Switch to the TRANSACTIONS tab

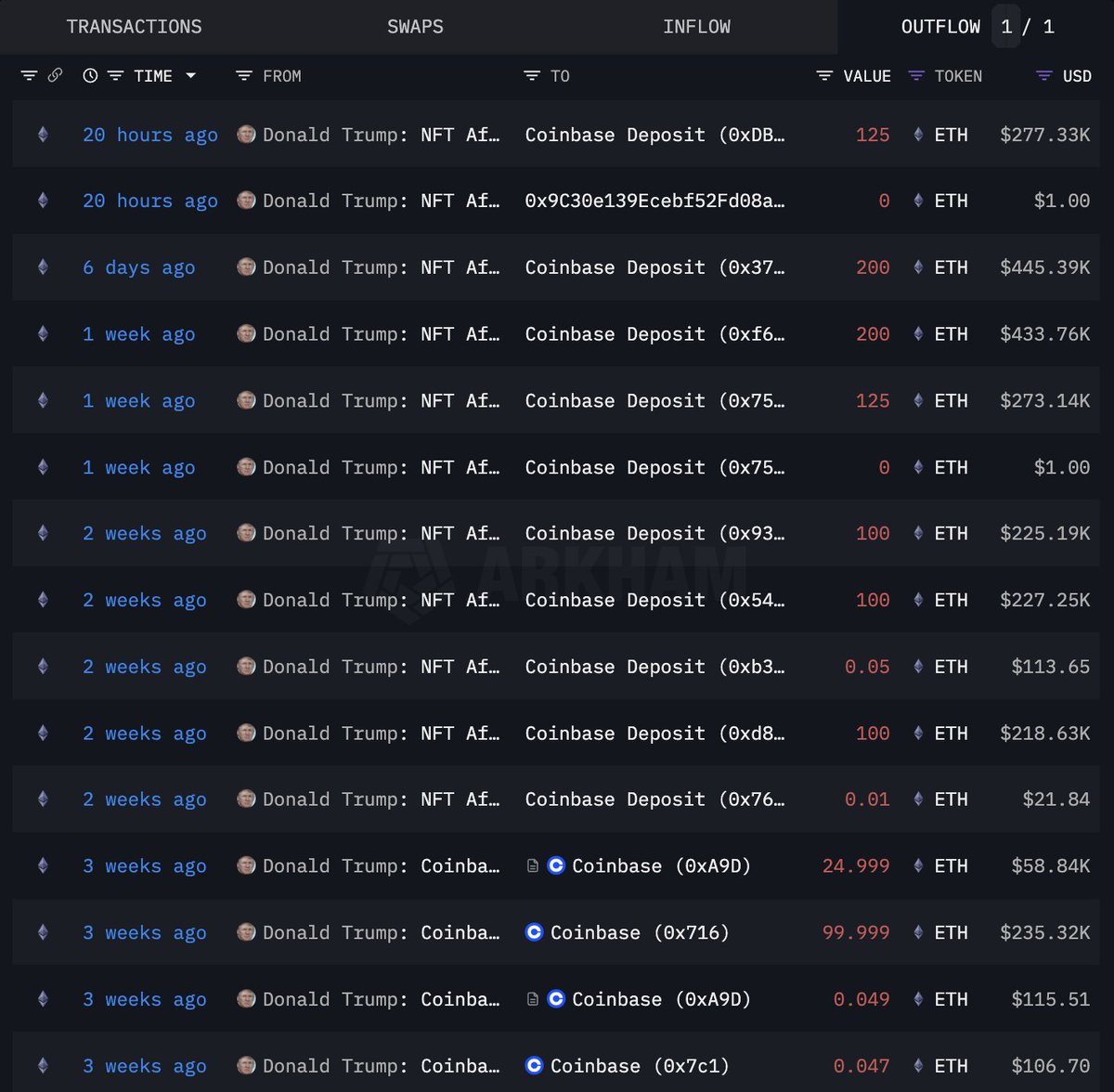pos(135,27)
